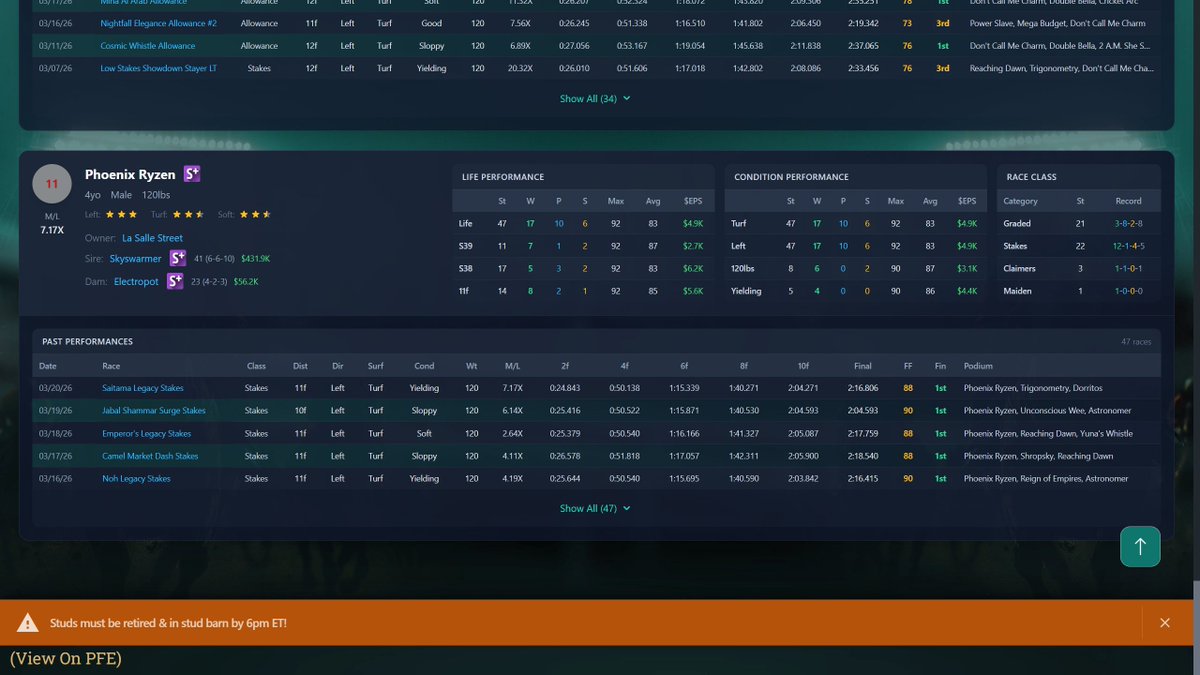Open owner La Salle Street page
1200x675 pixels.
pyautogui.click(x=152, y=238)
